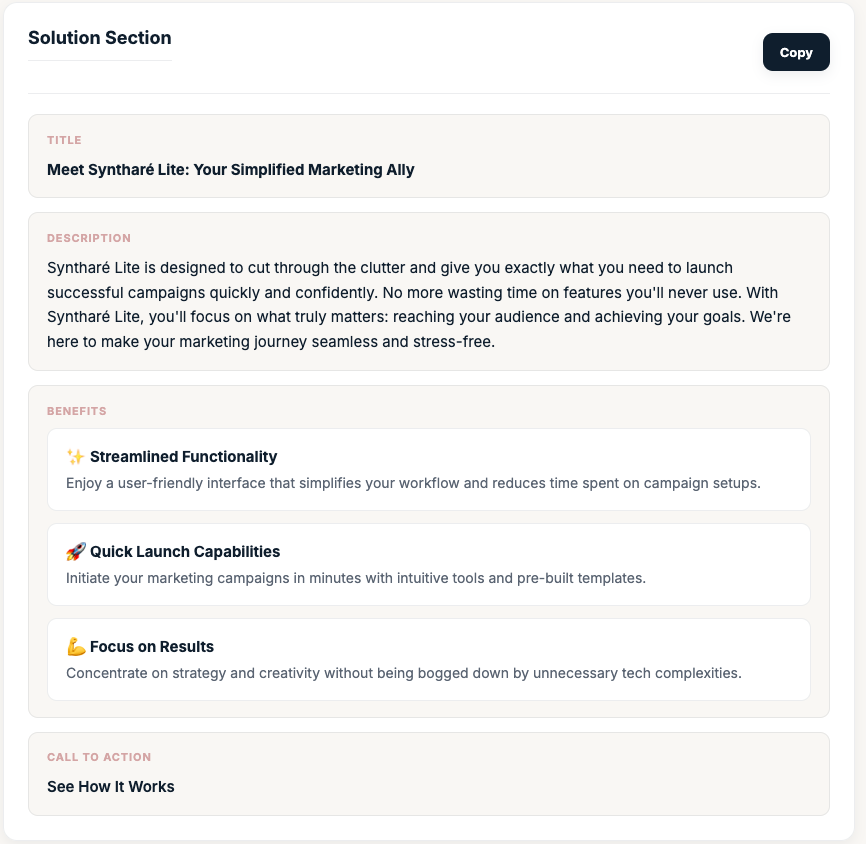Click the DESCRIPTION section label
The width and height of the screenshot is (866, 844).
[89, 238]
